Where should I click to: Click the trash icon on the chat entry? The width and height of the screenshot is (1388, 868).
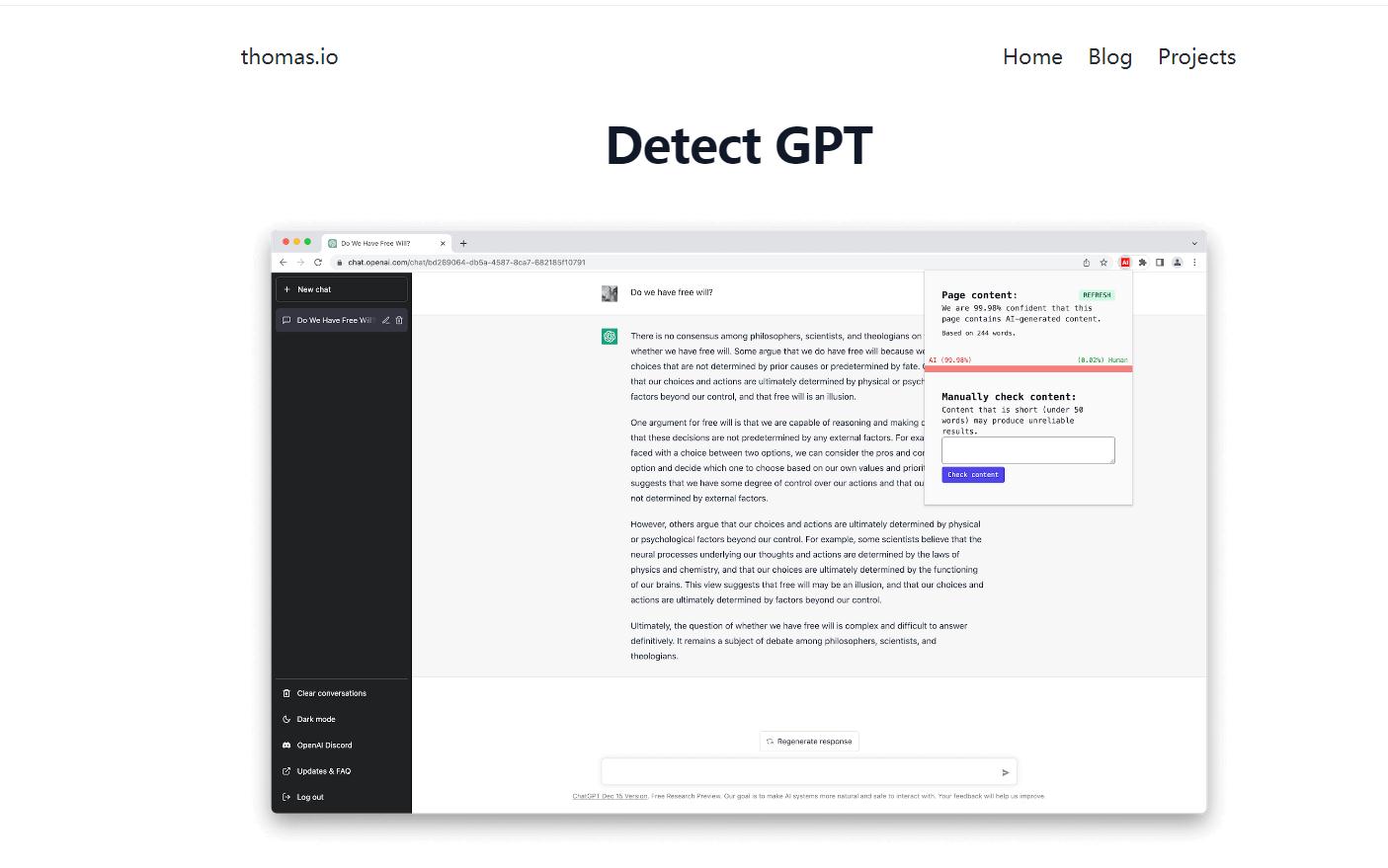(x=399, y=320)
